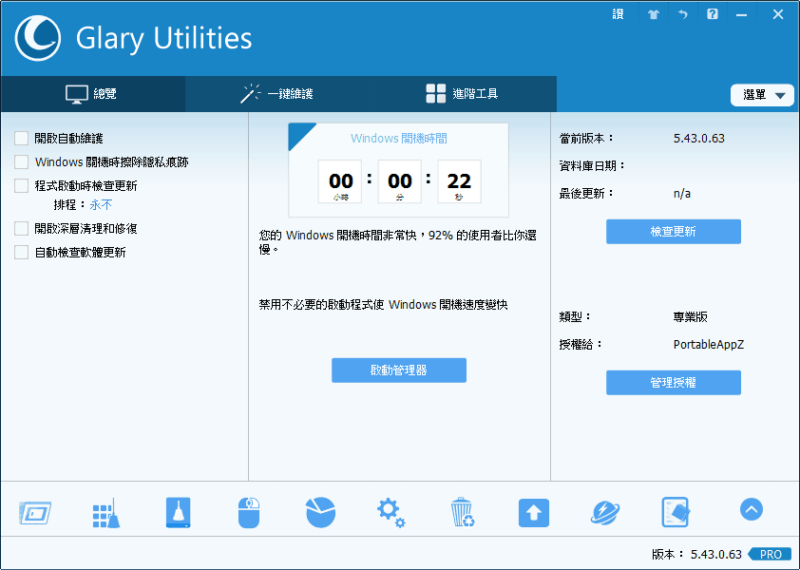Open the help question mark icon
This screenshot has width=800, height=570.
(712, 14)
